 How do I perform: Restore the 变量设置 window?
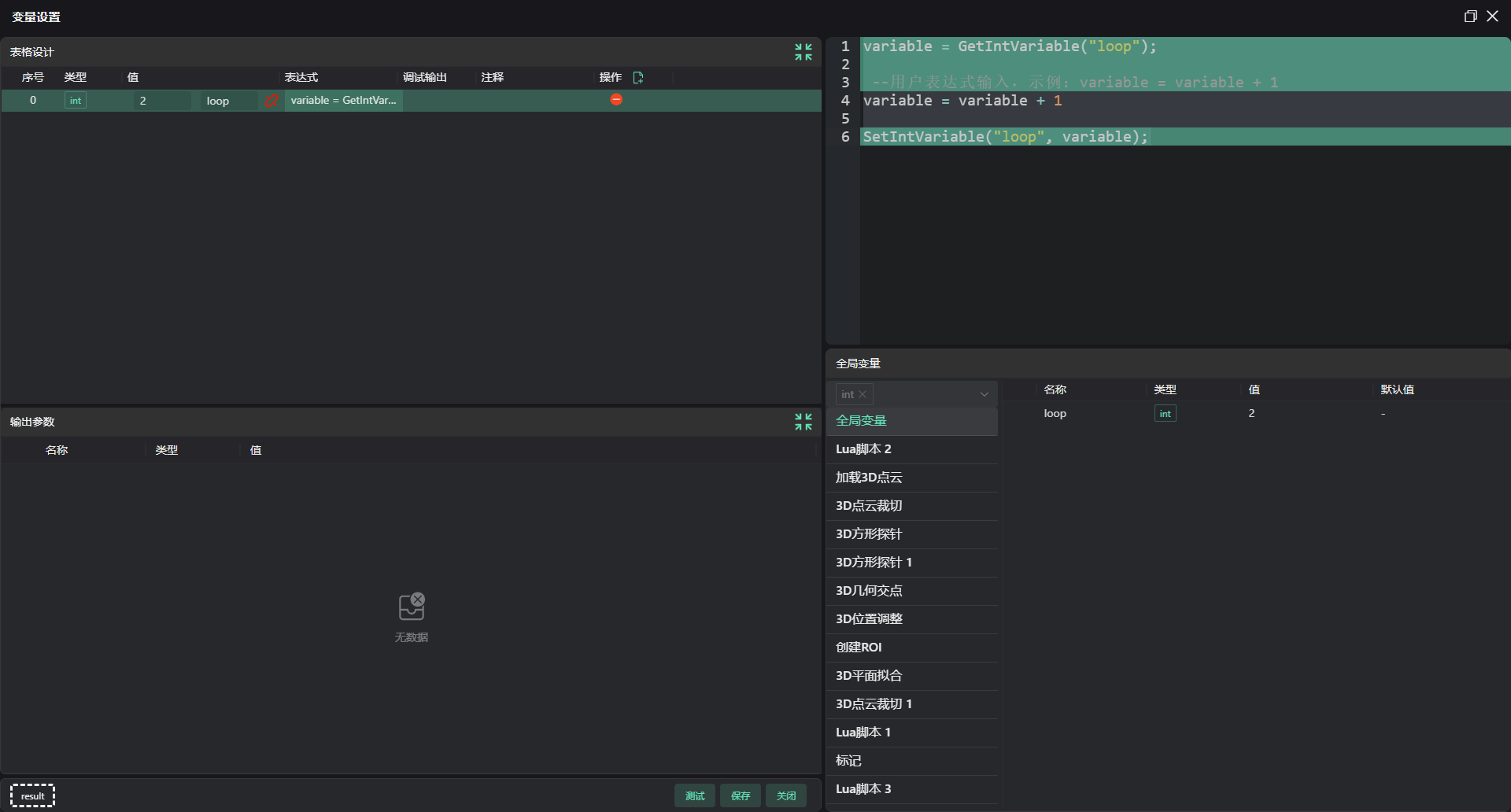click(1470, 16)
